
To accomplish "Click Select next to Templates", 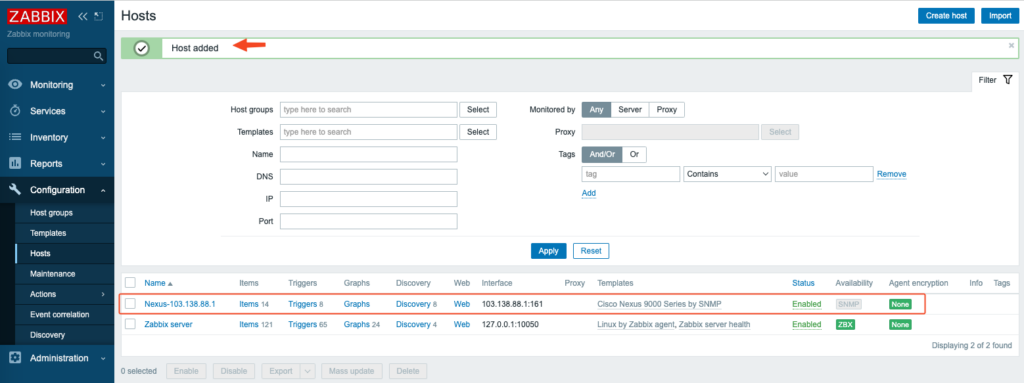I will point(478,132).
